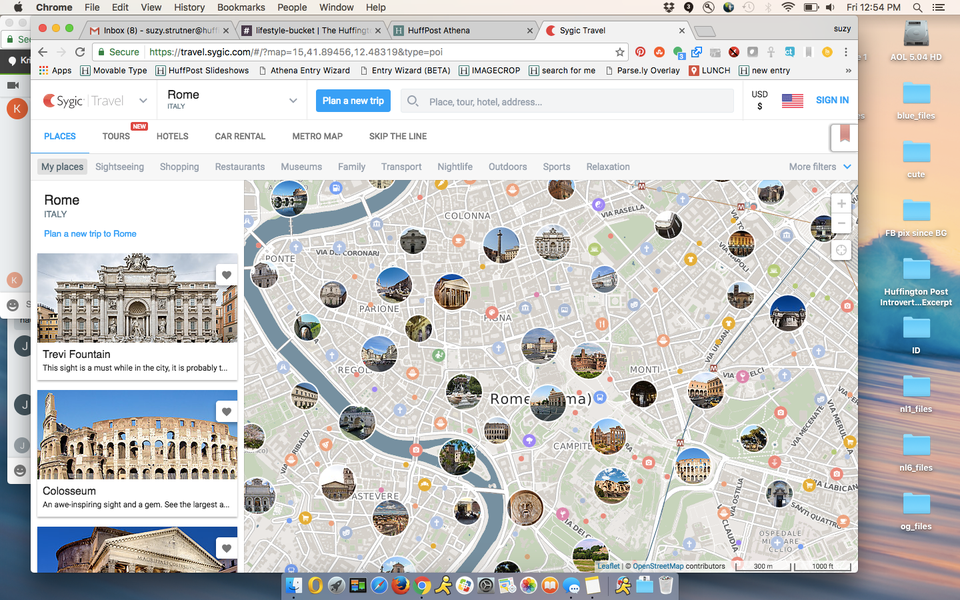960x600 pixels.
Task: Open Spotlight search in the menu bar
Action: coord(917,7)
